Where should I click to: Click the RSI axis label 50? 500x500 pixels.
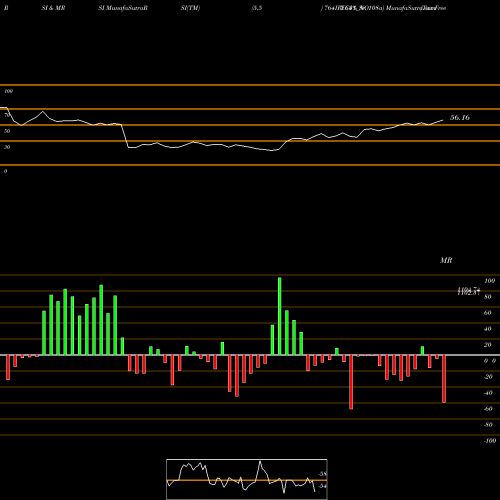pos(7,131)
